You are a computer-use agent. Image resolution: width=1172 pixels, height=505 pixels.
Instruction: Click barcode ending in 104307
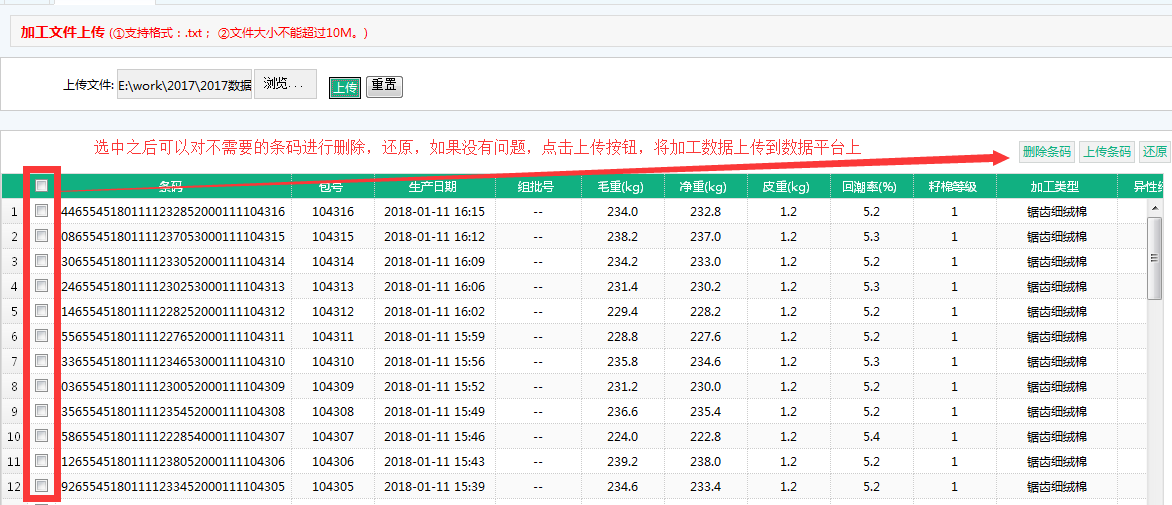pos(173,437)
